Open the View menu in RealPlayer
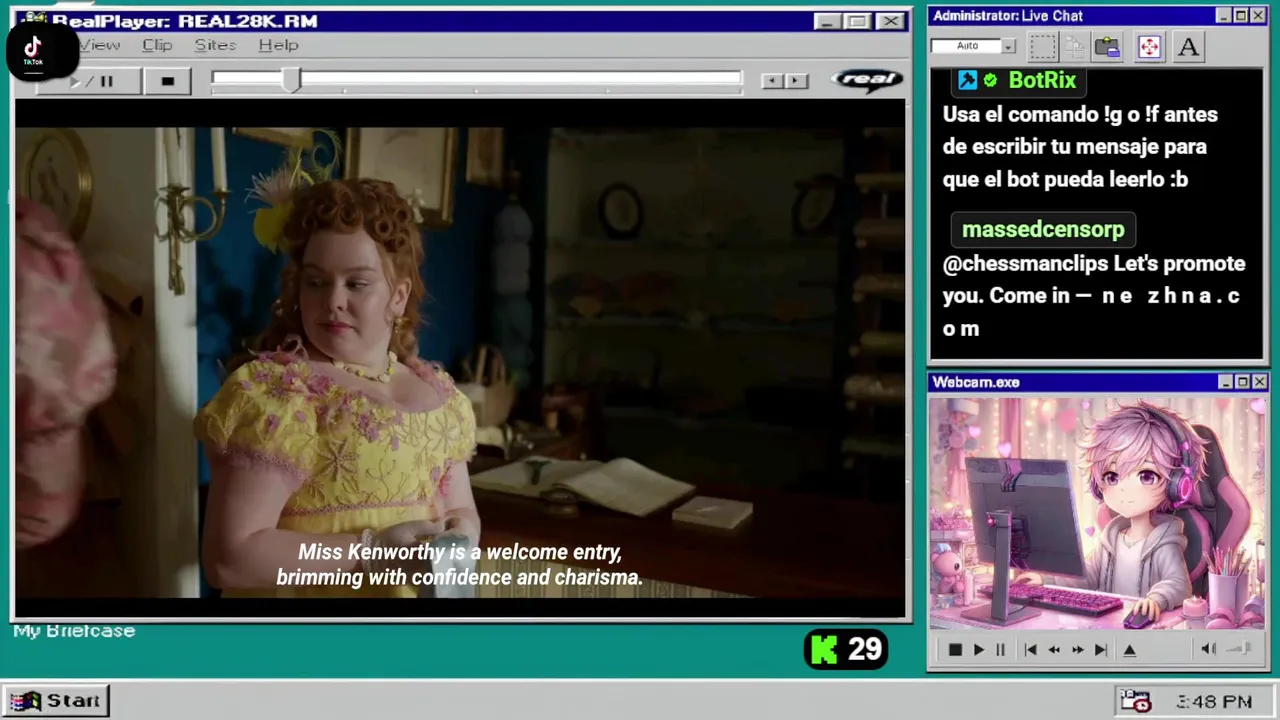Screen dimensions: 1280x720 point(100,45)
